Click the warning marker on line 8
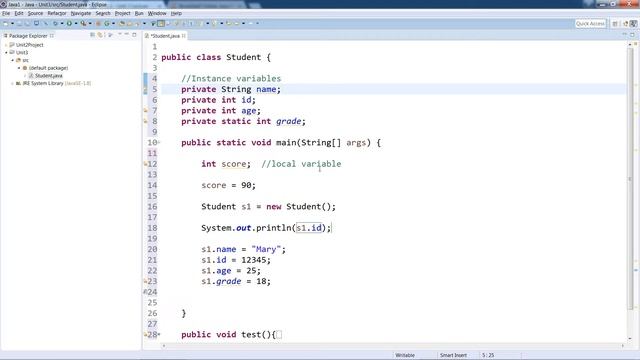 coord(145,121)
